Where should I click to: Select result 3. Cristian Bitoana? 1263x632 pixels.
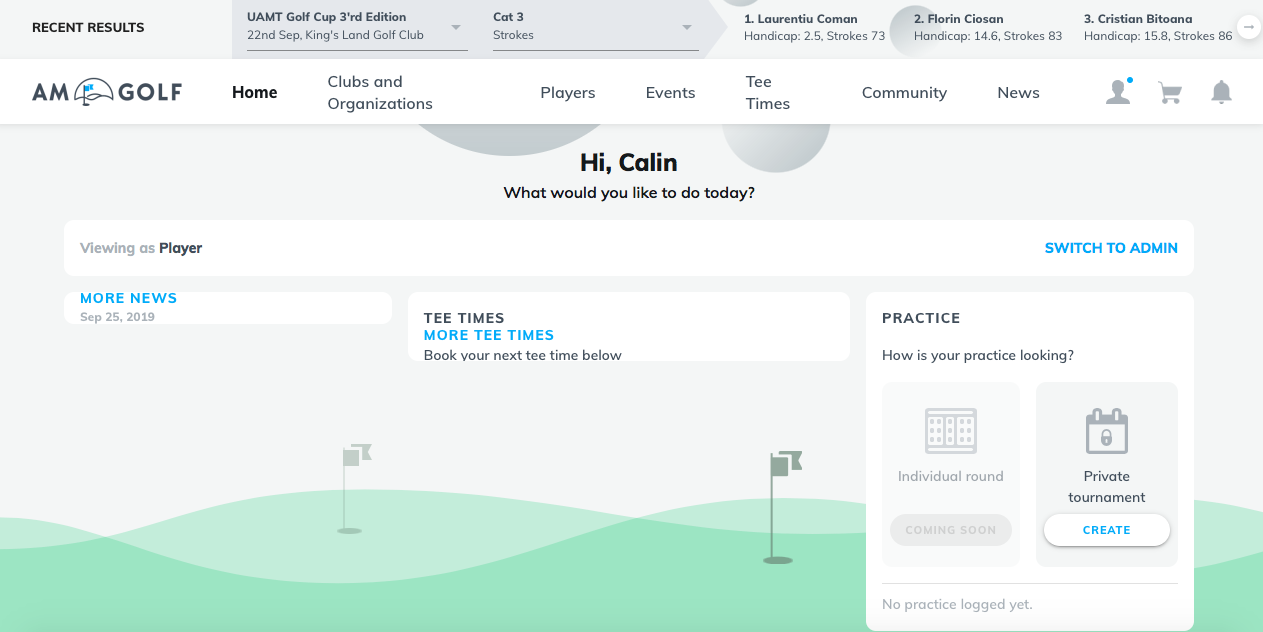1158,27
